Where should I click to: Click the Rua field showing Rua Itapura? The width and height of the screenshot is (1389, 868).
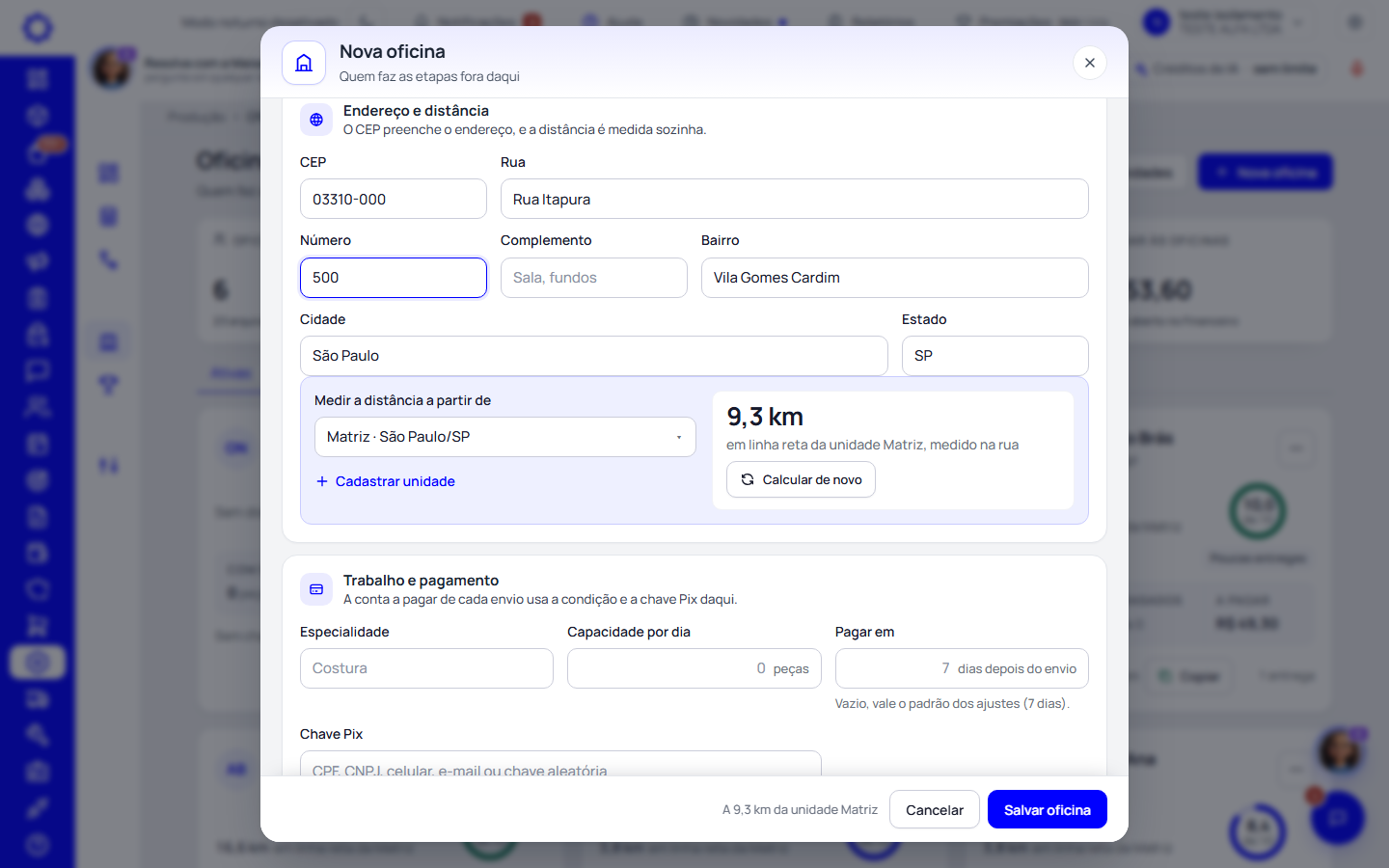795,199
